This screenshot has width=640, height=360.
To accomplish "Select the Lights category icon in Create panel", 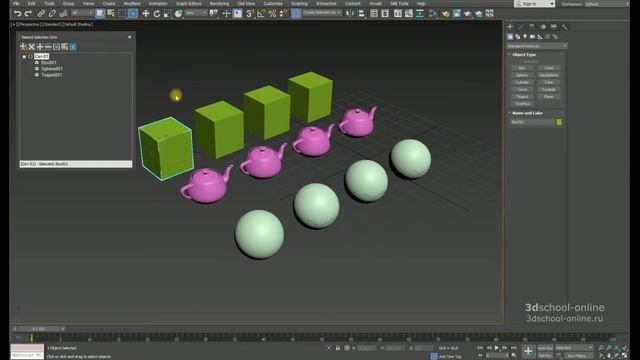I will [x=525, y=36].
